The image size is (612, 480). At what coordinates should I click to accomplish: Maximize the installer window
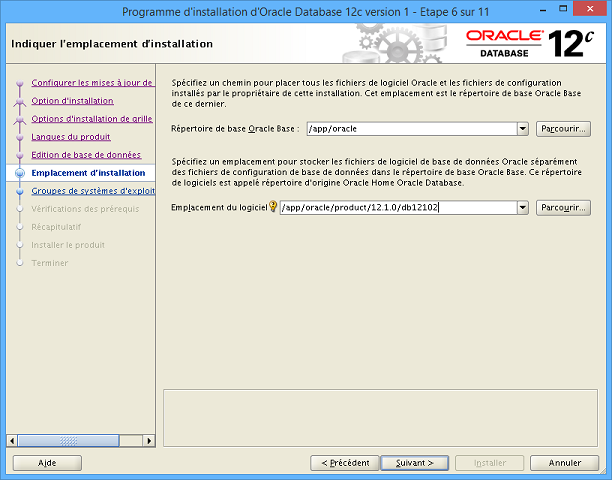(563, 9)
